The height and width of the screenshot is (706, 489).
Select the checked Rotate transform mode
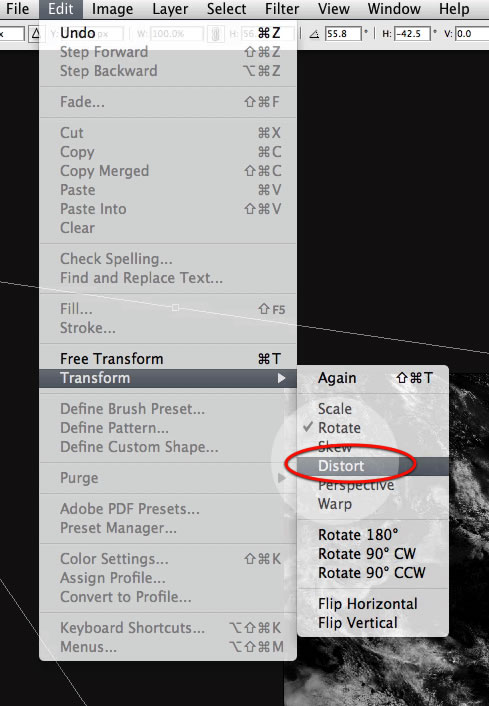339,428
